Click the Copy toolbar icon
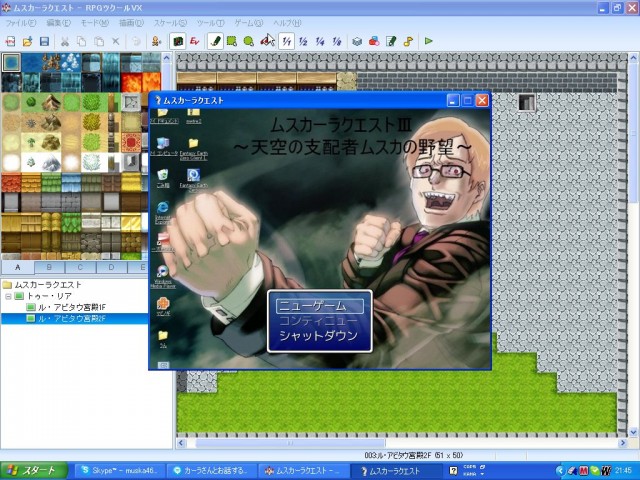Screen dimensions: 640x480 point(82,41)
